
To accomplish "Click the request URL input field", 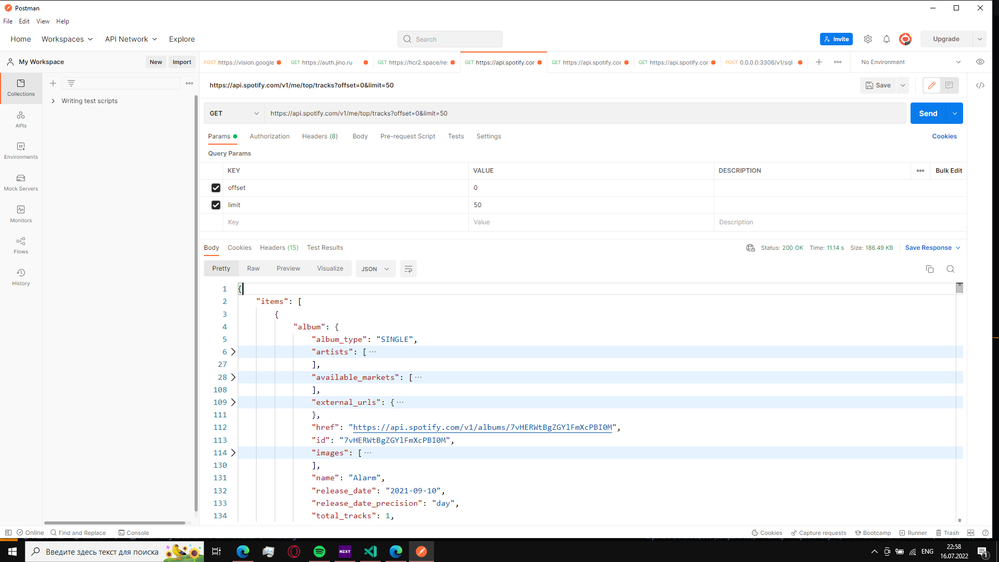I will point(585,113).
